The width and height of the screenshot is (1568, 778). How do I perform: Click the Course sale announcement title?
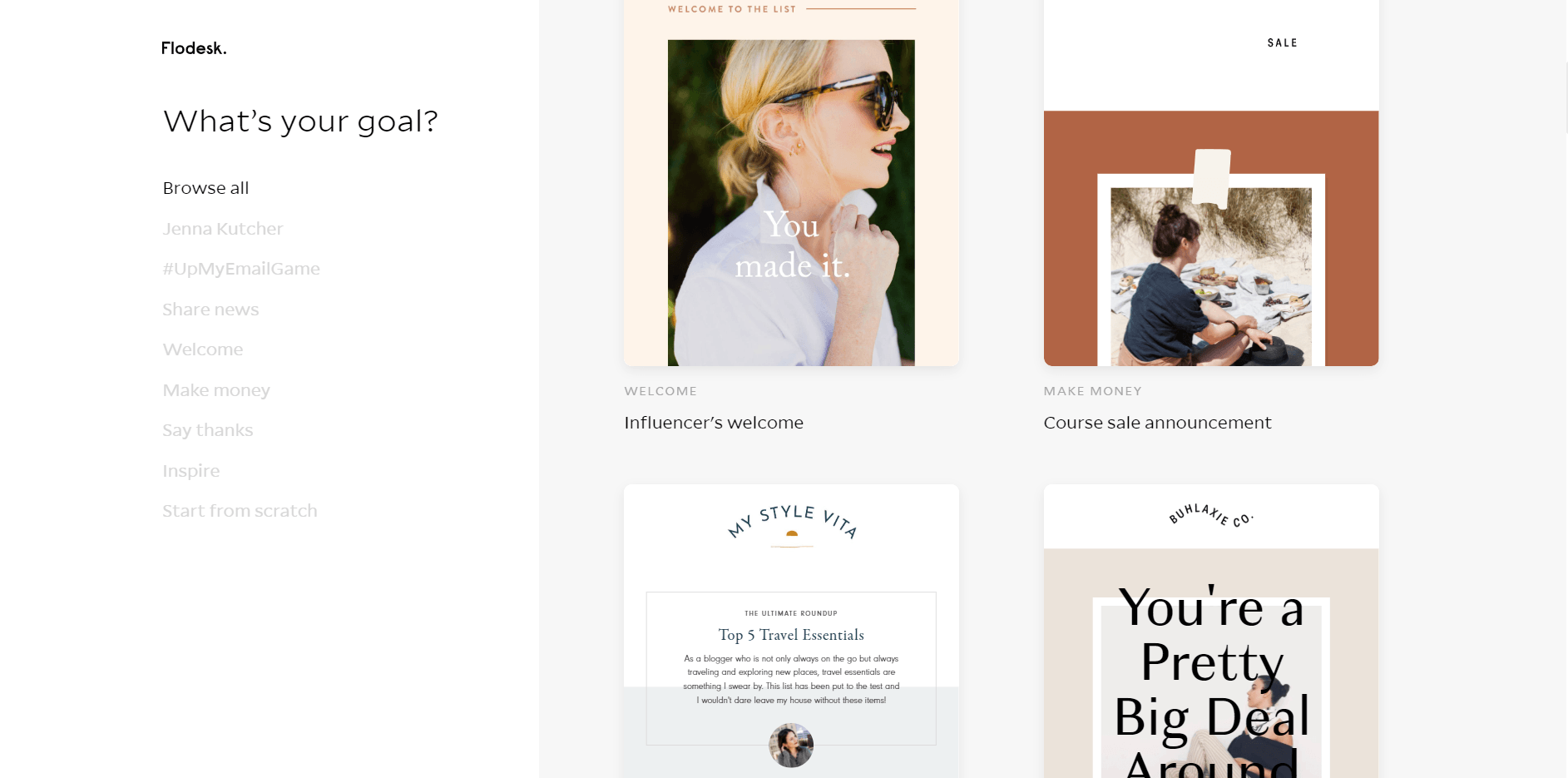coord(1157,423)
